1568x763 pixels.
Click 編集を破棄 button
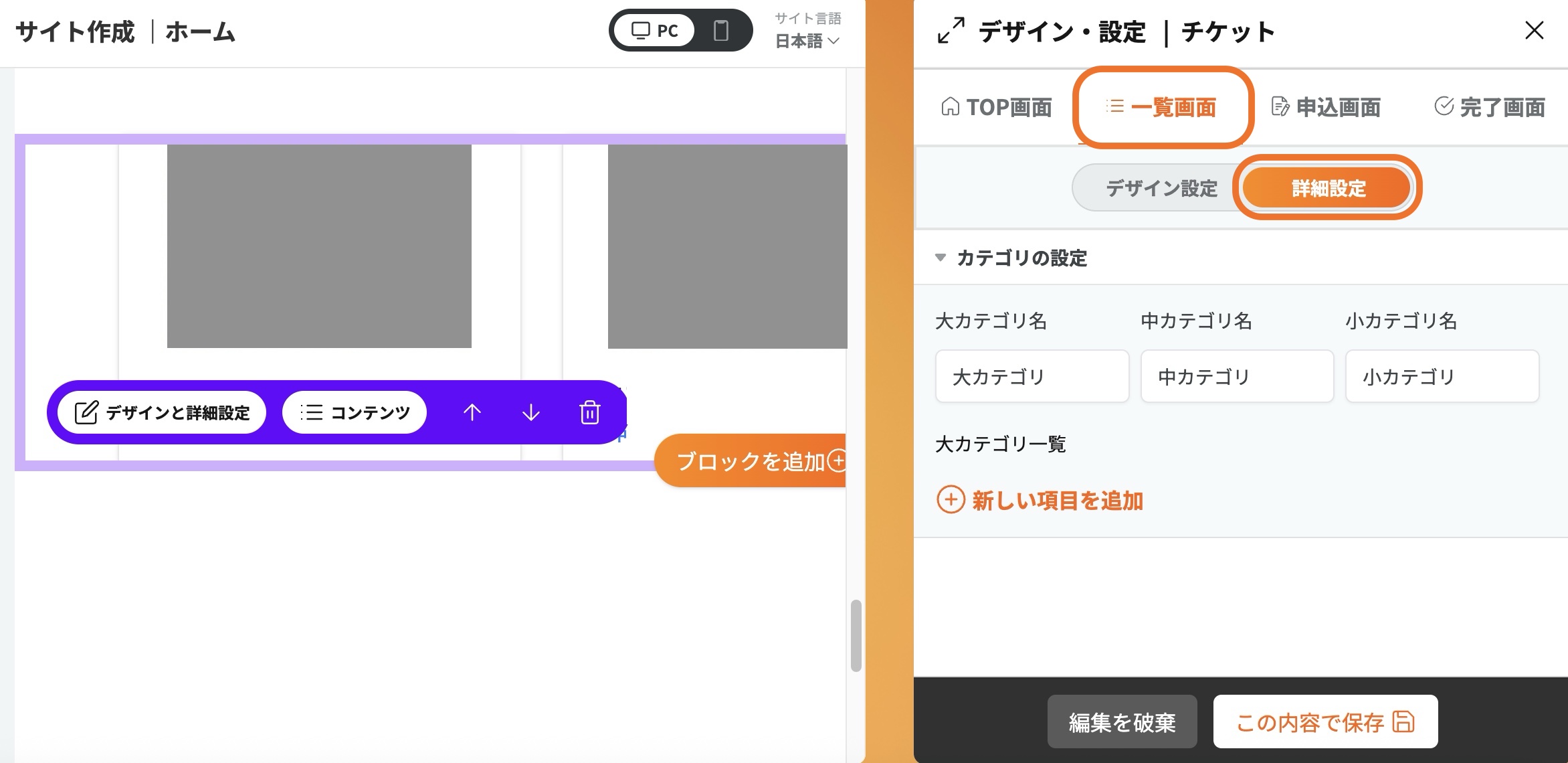(x=1122, y=722)
